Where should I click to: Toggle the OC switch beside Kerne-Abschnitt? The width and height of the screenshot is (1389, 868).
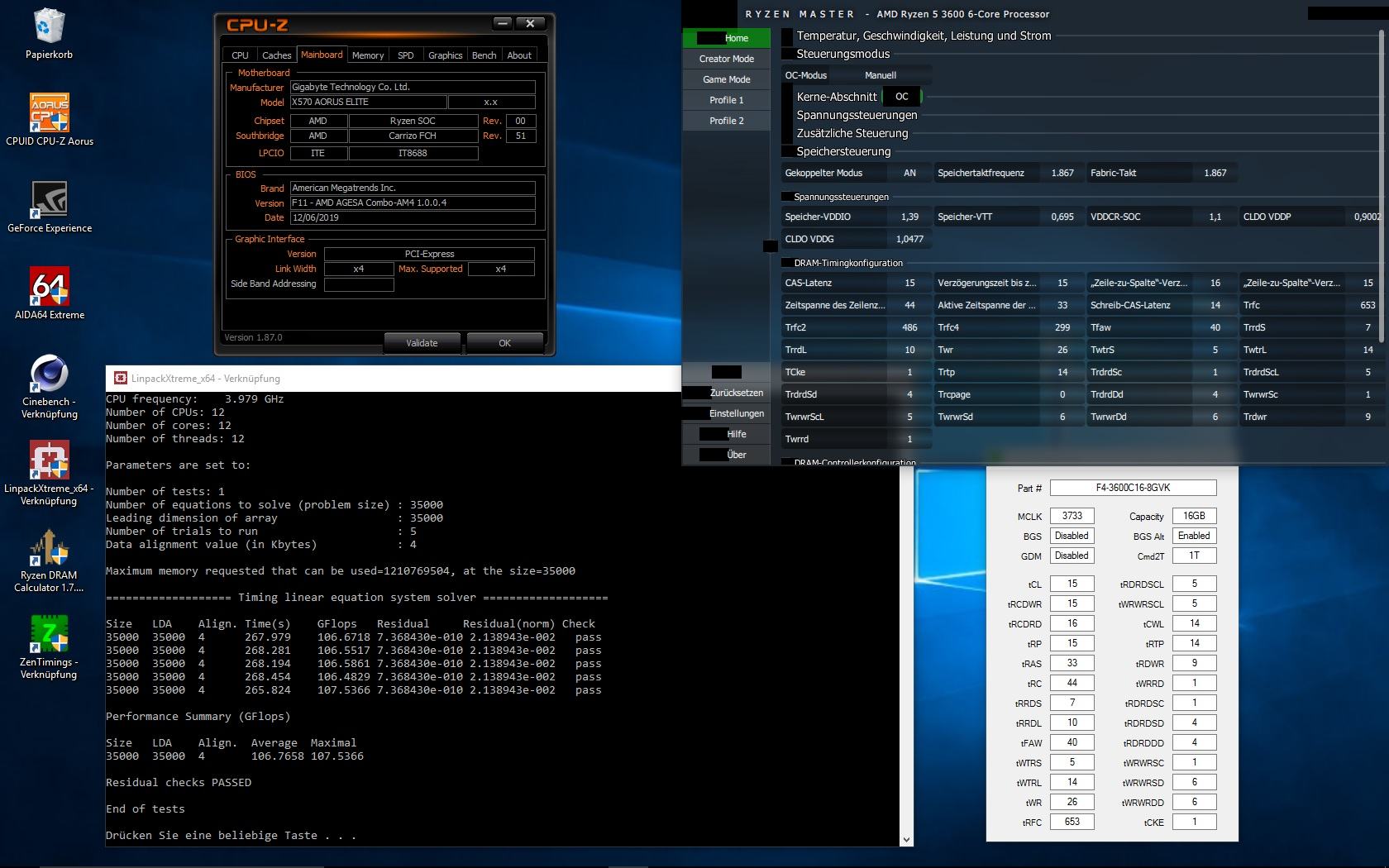point(902,97)
